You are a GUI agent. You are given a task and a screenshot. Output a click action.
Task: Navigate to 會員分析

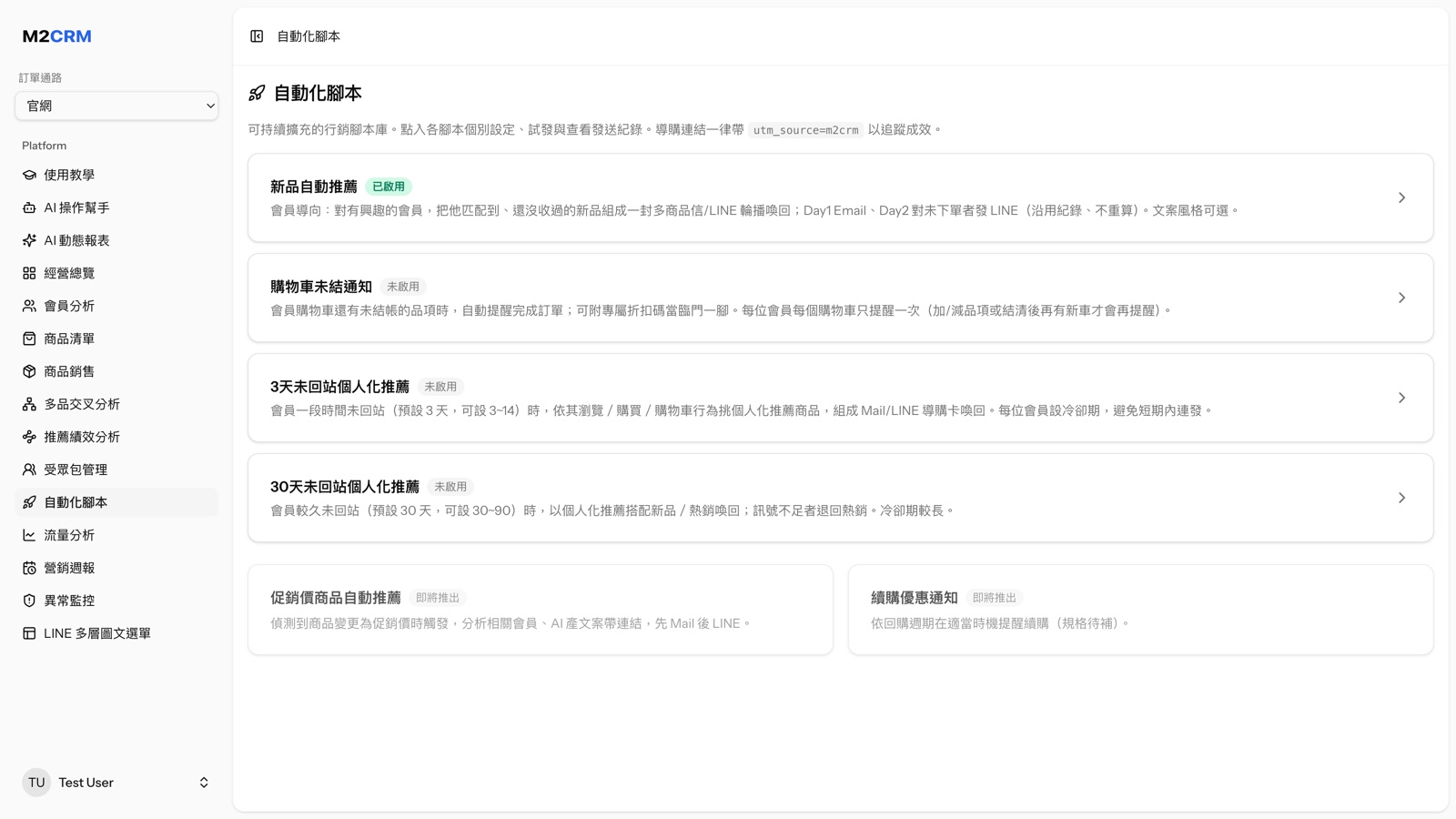116,306
